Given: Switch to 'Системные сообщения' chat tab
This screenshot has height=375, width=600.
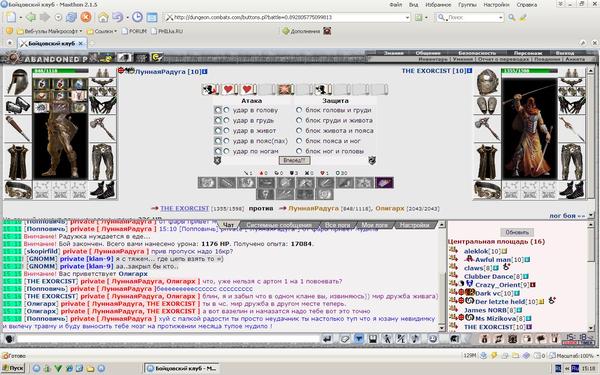Looking at the screenshot, I should coord(279,225).
